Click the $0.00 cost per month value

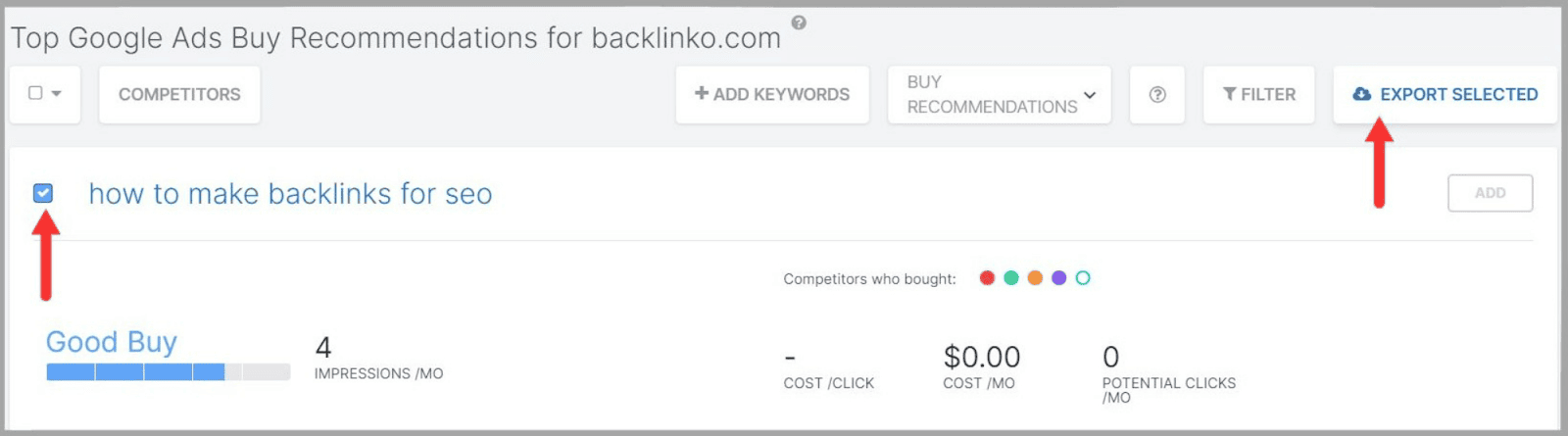(981, 357)
